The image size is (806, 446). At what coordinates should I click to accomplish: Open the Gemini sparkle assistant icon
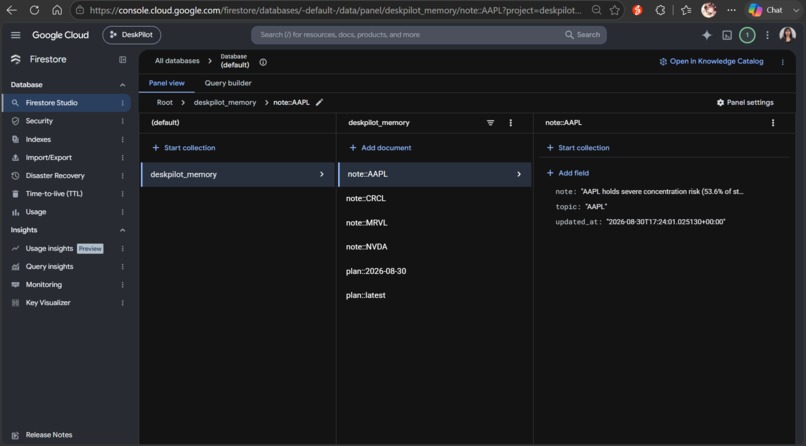(707, 35)
